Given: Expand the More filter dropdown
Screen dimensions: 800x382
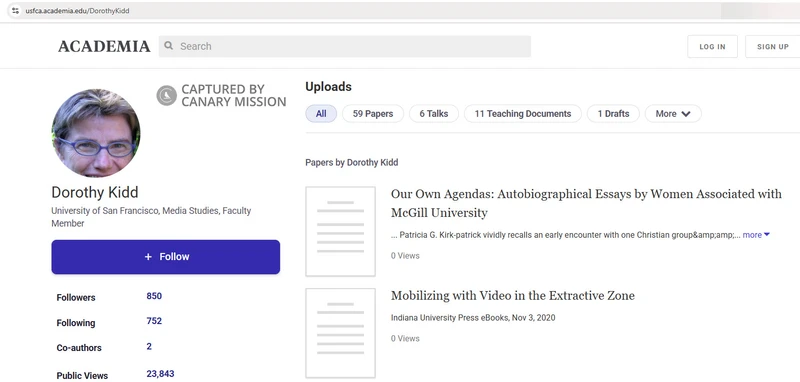Looking at the screenshot, I should click(x=673, y=114).
